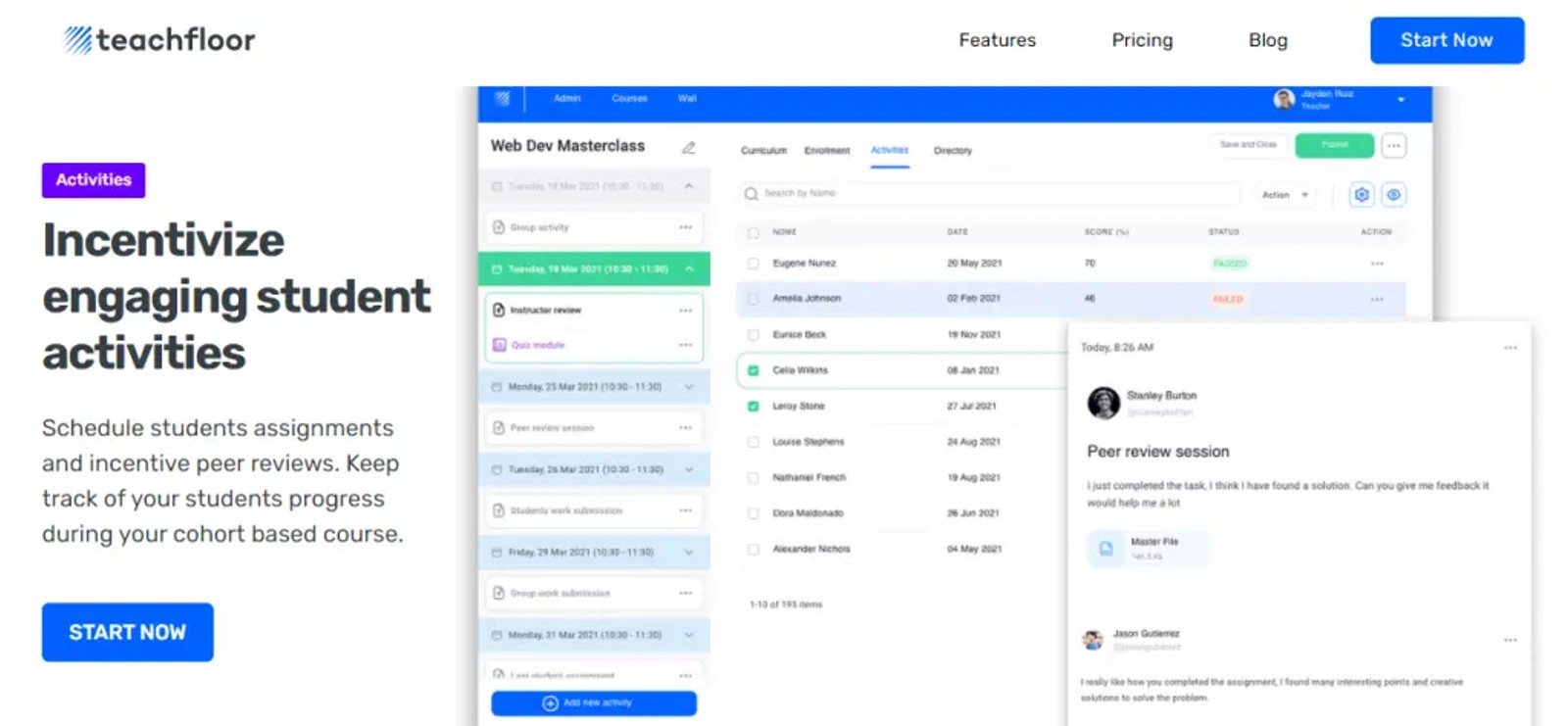Click the blue START NOW hero button

[127, 632]
